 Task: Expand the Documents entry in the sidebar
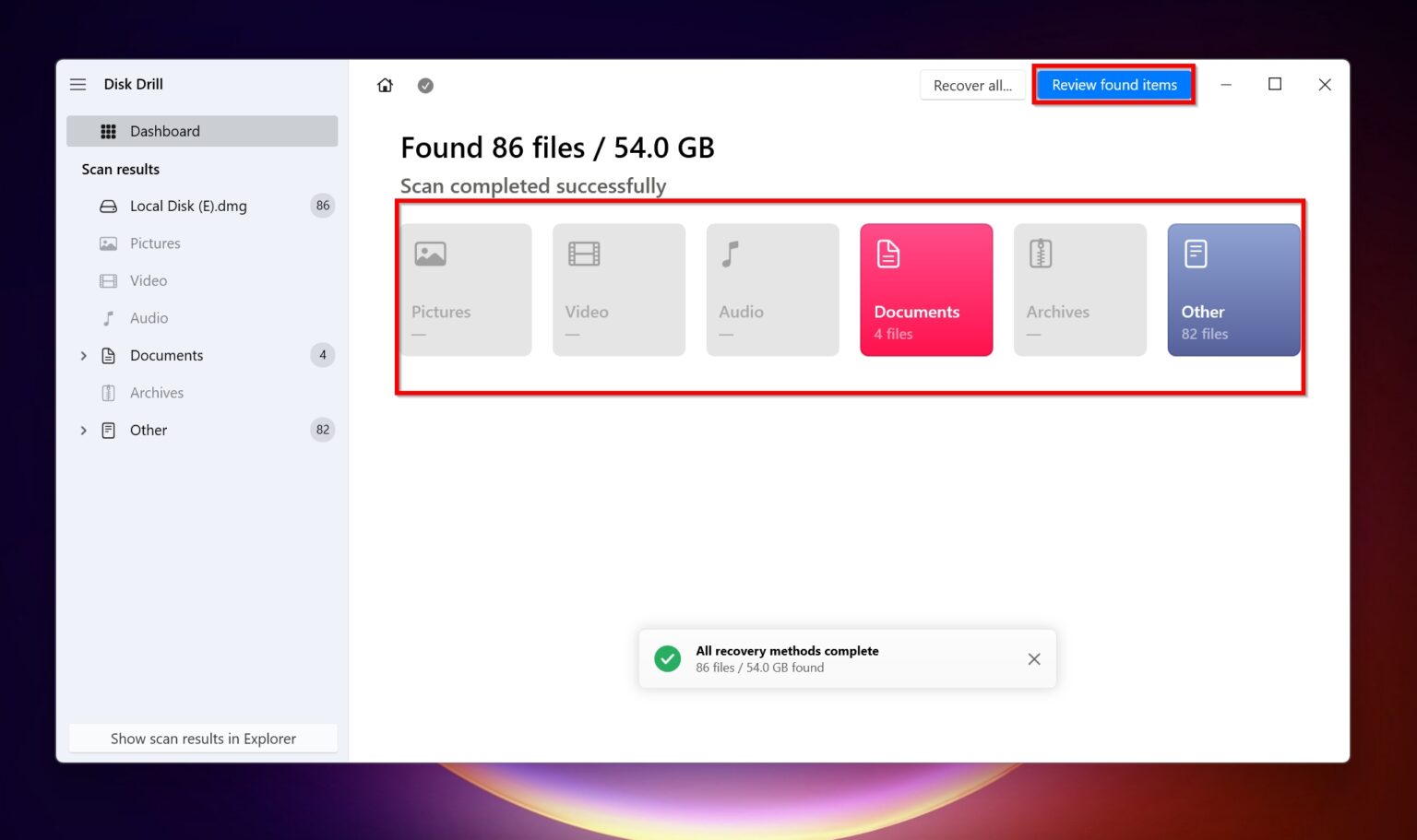(x=83, y=355)
